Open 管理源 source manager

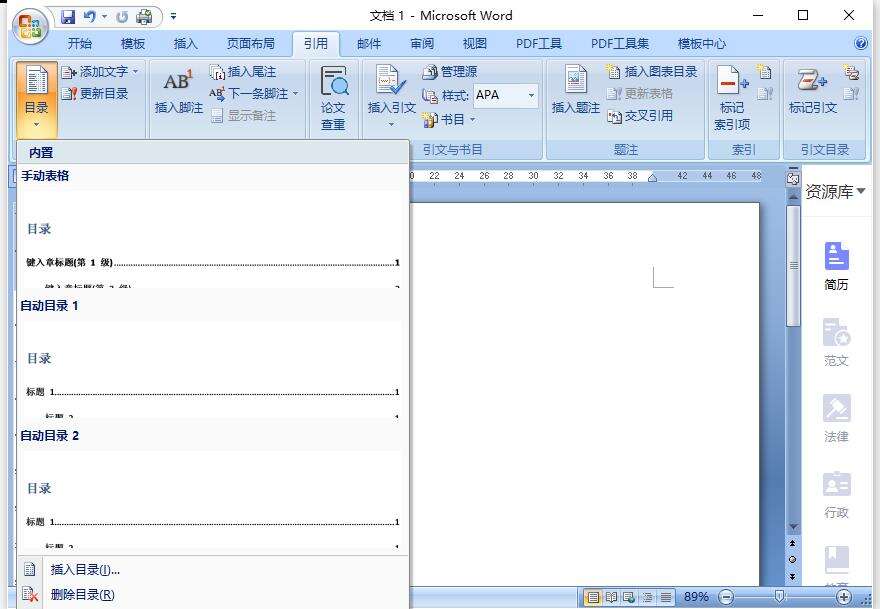click(x=450, y=72)
